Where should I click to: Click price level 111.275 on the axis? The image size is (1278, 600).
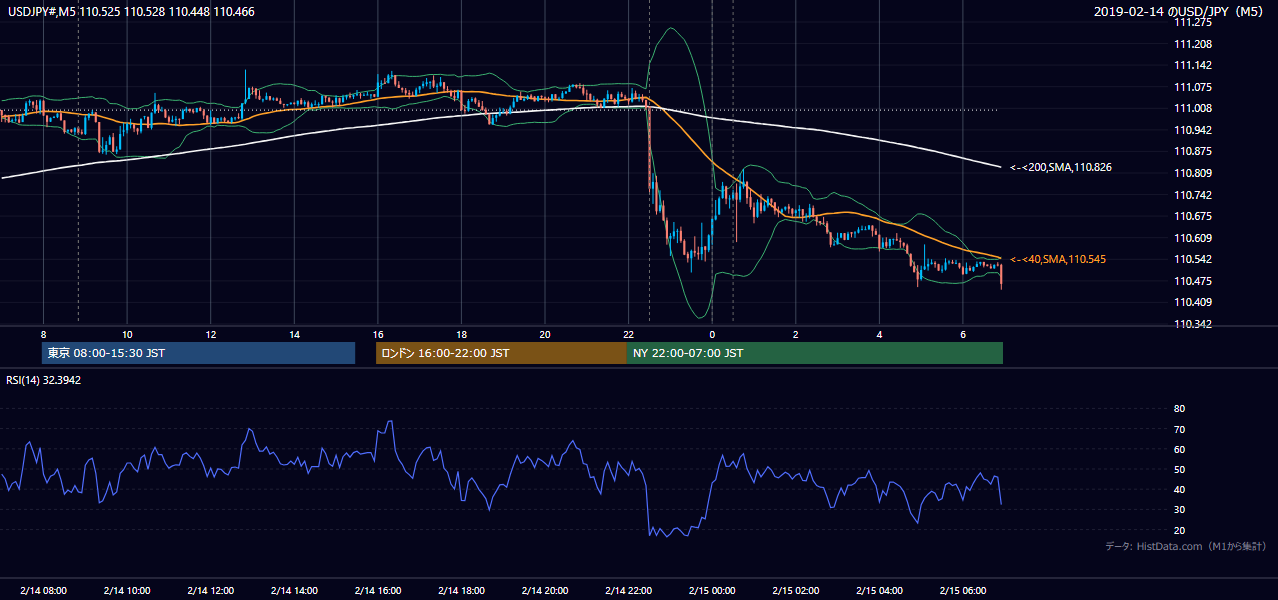click(x=1192, y=22)
